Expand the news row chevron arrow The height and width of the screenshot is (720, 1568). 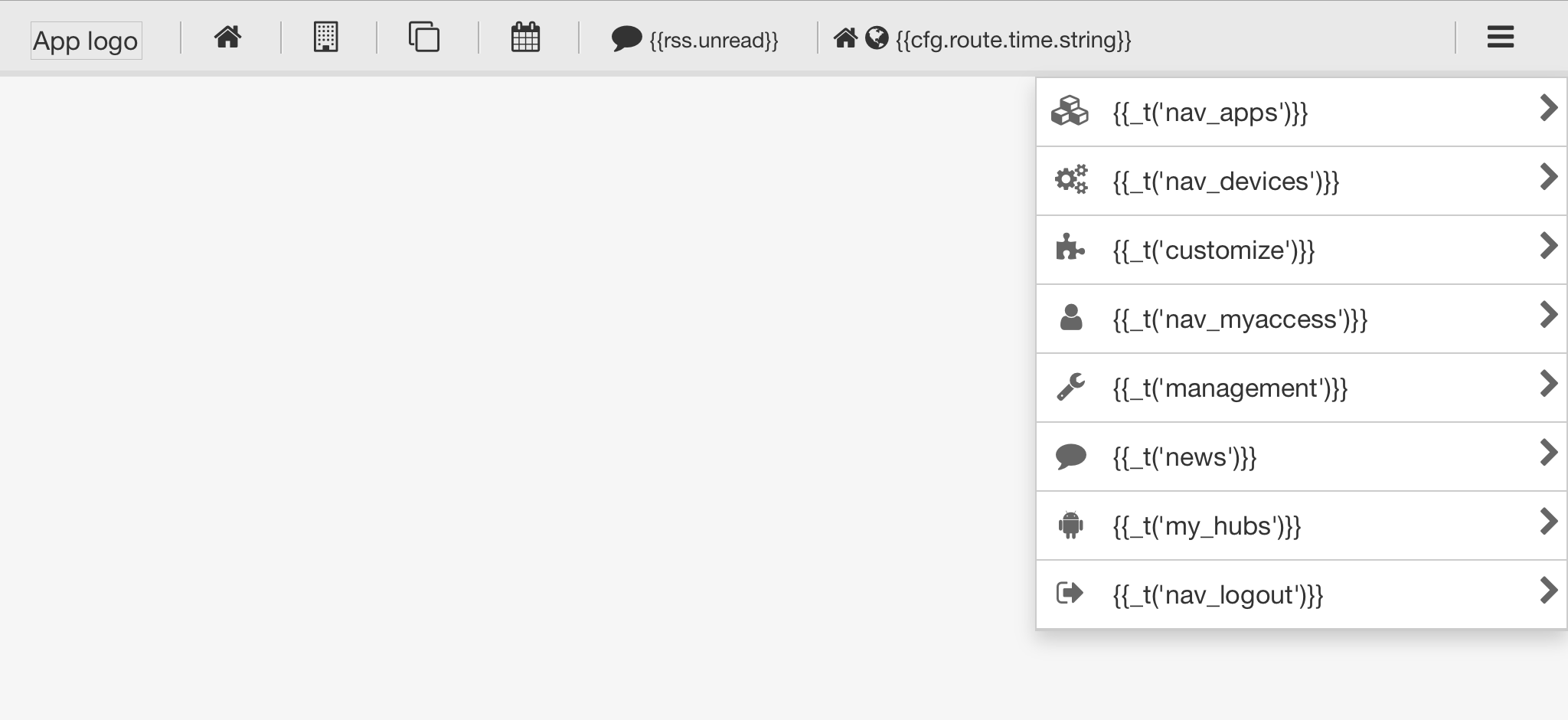[1547, 453]
